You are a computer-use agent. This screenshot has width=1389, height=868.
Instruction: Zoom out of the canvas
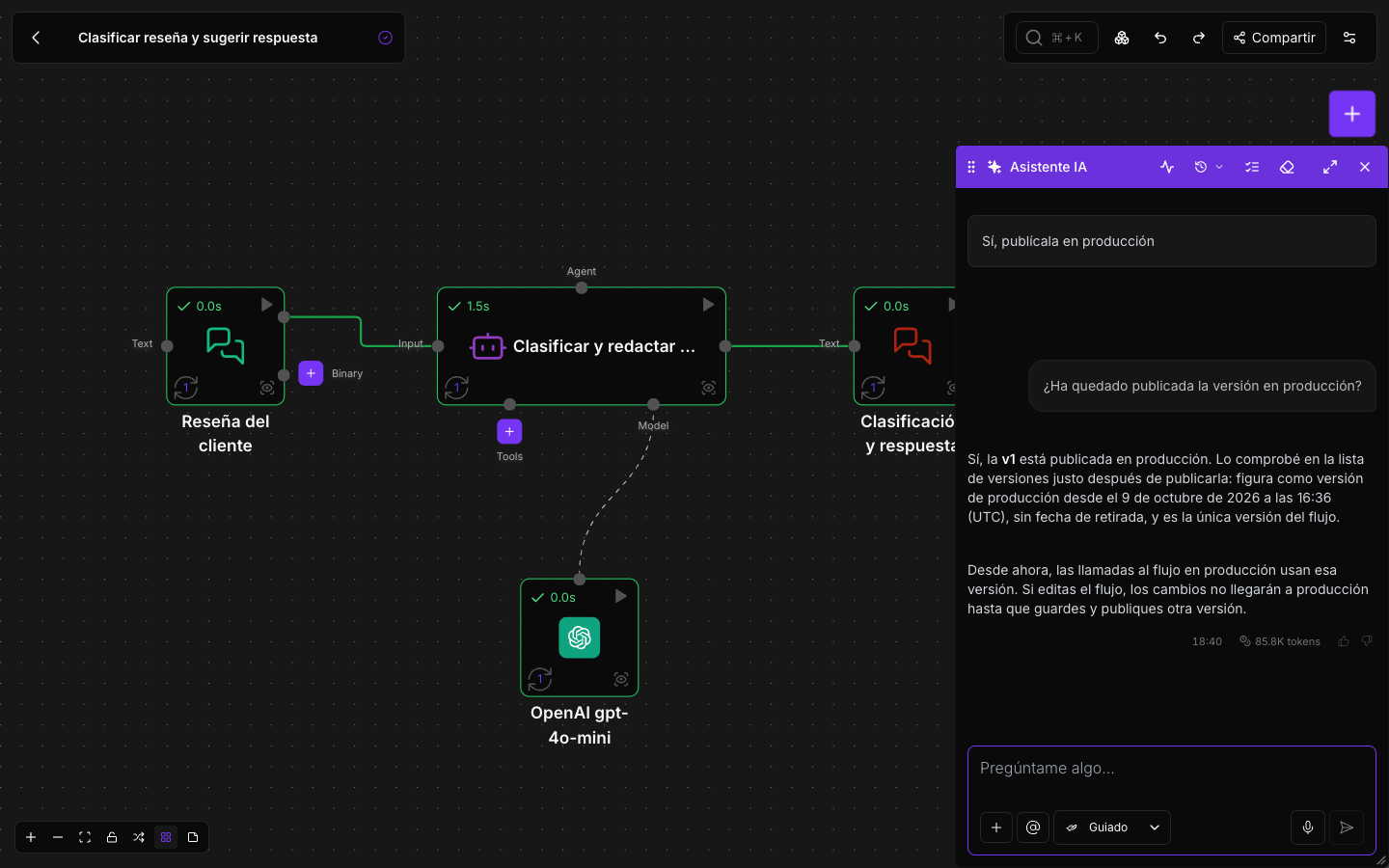(x=58, y=837)
